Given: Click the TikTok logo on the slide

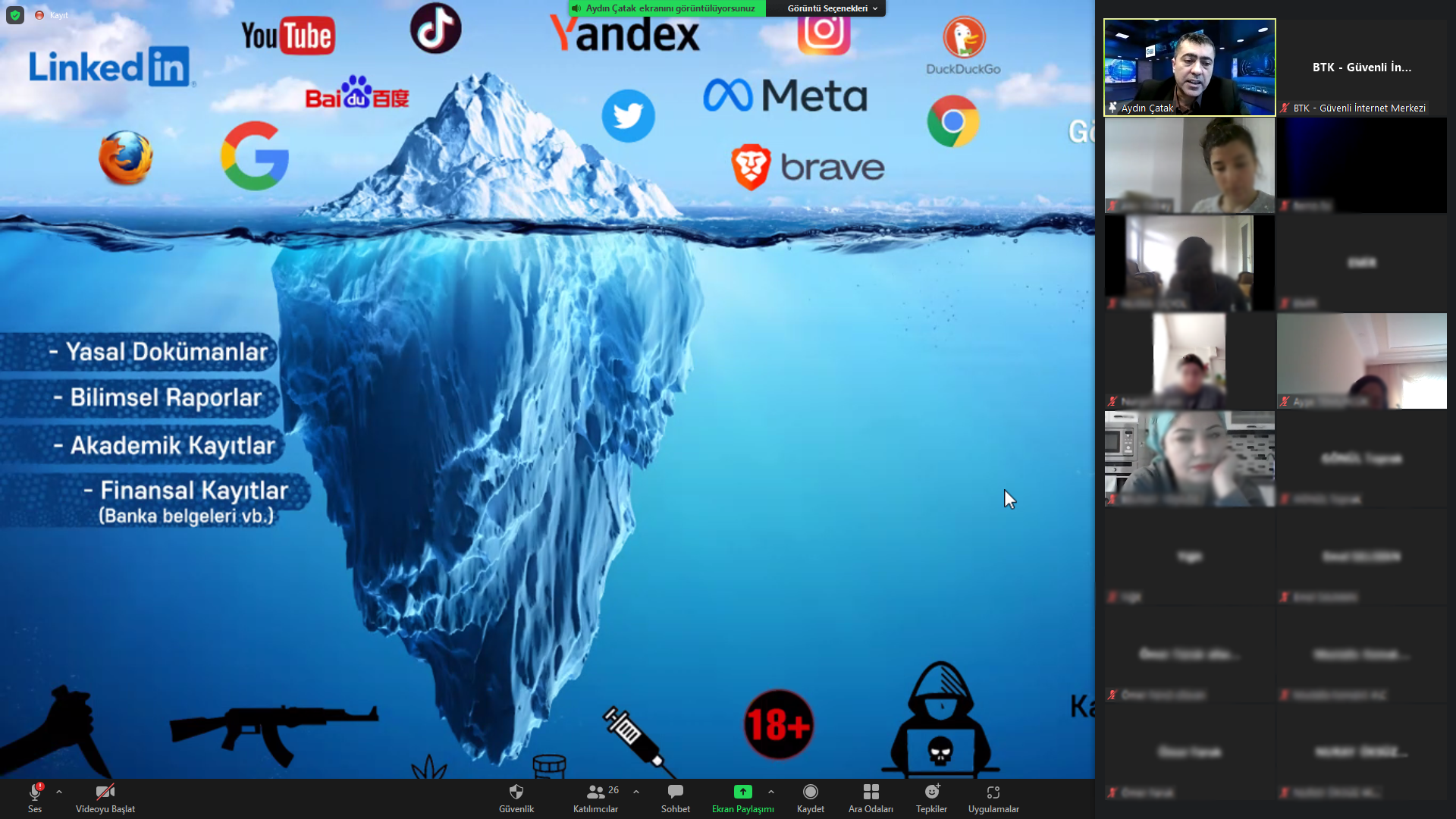Looking at the screenshot, I should coord(436,28).
